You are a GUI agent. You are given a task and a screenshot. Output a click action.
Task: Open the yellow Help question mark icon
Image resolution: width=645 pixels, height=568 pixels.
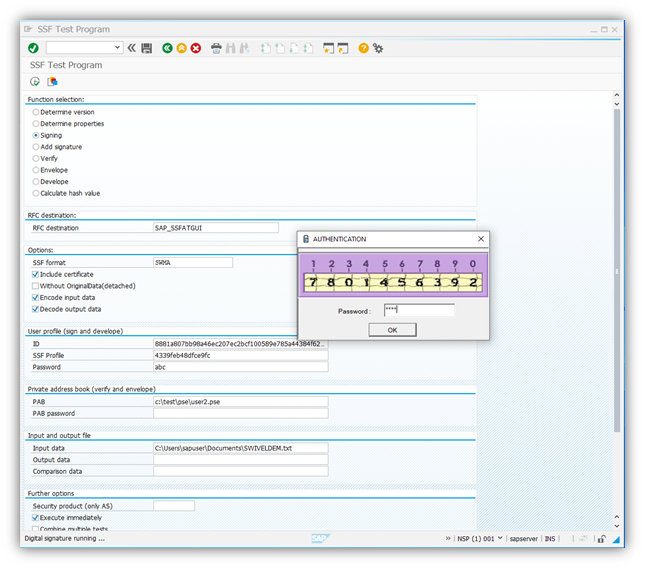[x=363, y=48]
